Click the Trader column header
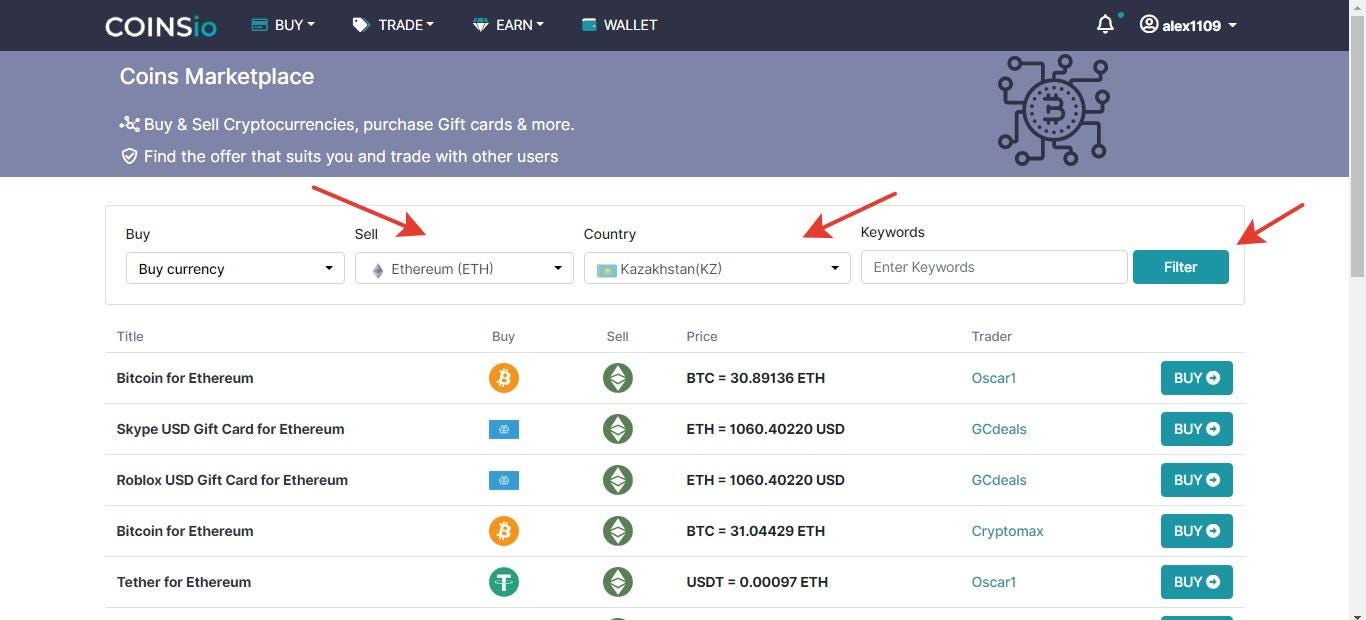This screenshot has width=1366, height=620. coord(992,336)
